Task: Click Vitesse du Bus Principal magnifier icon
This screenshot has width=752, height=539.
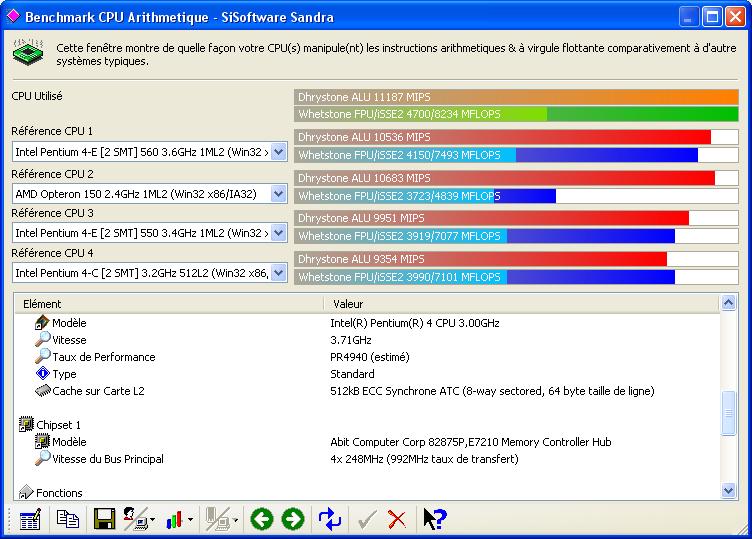Action: (43, 458)
